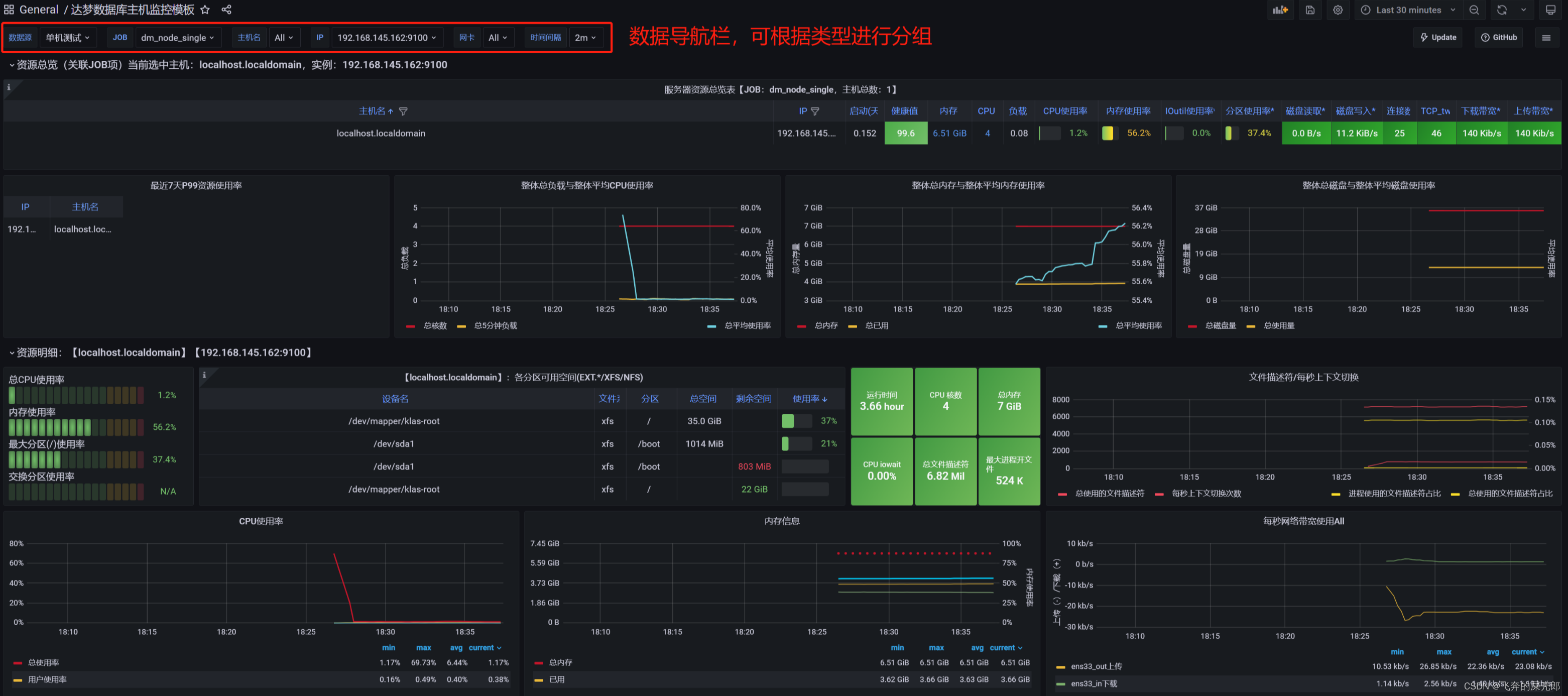1568x696 pixels.
Task: Star this dashboard as favorite
Action: [x=205, y=10]
